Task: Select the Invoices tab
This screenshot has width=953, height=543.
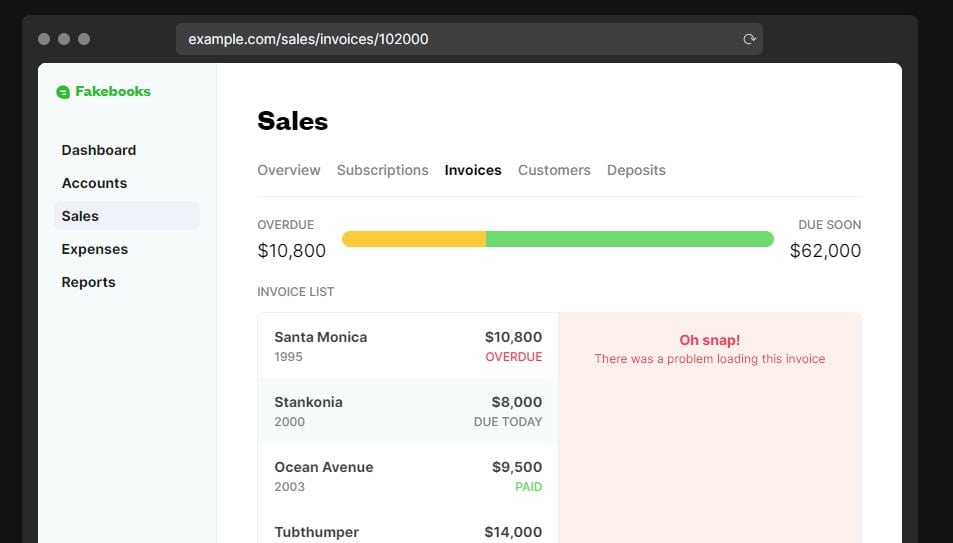Action: pos(473,170)
